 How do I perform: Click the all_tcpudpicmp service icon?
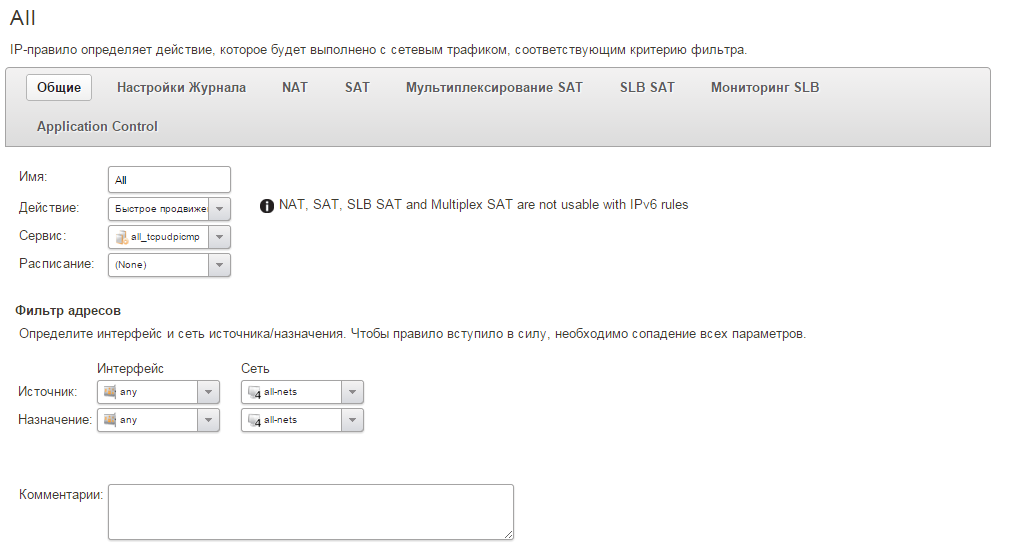point(122,237)
